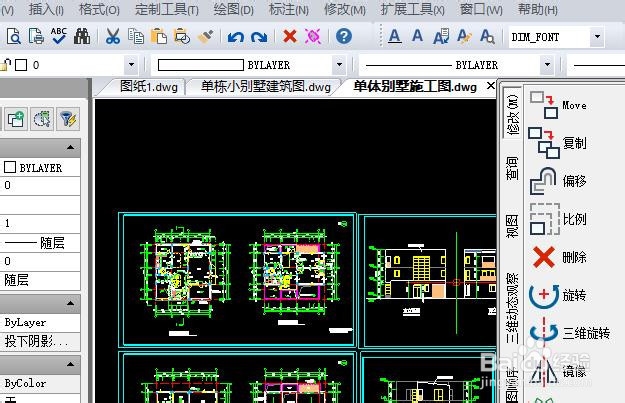This screenshot has height=403, width=625.
Task: Open the DIM_FONT text style dropdown
Action: 597,37
